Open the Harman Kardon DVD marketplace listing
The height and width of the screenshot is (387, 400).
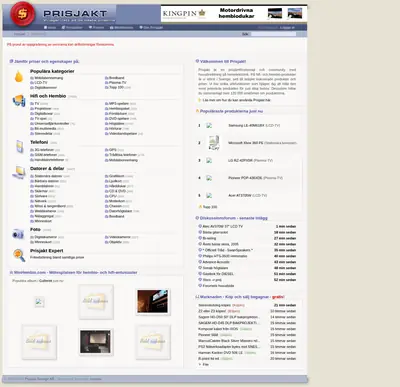click(x=220, y=353)
